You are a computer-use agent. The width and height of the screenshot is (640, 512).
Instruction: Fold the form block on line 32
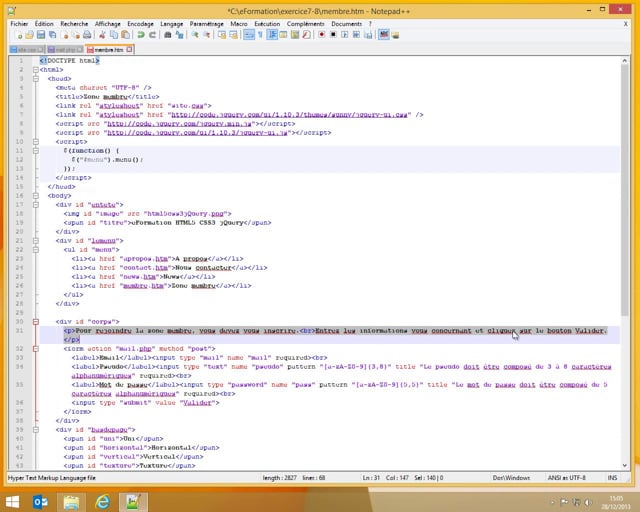pos(36,349)
